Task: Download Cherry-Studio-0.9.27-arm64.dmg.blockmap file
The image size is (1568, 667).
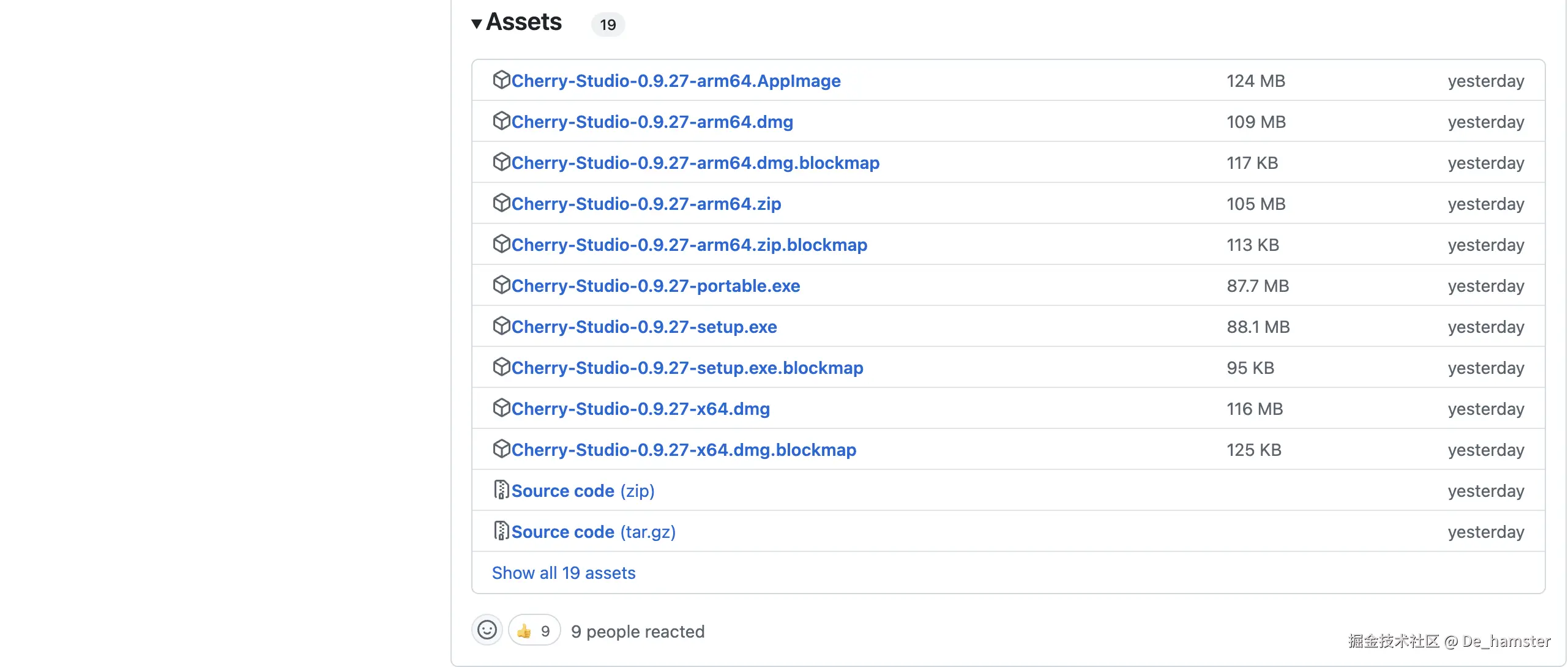Action: point(695,163)
